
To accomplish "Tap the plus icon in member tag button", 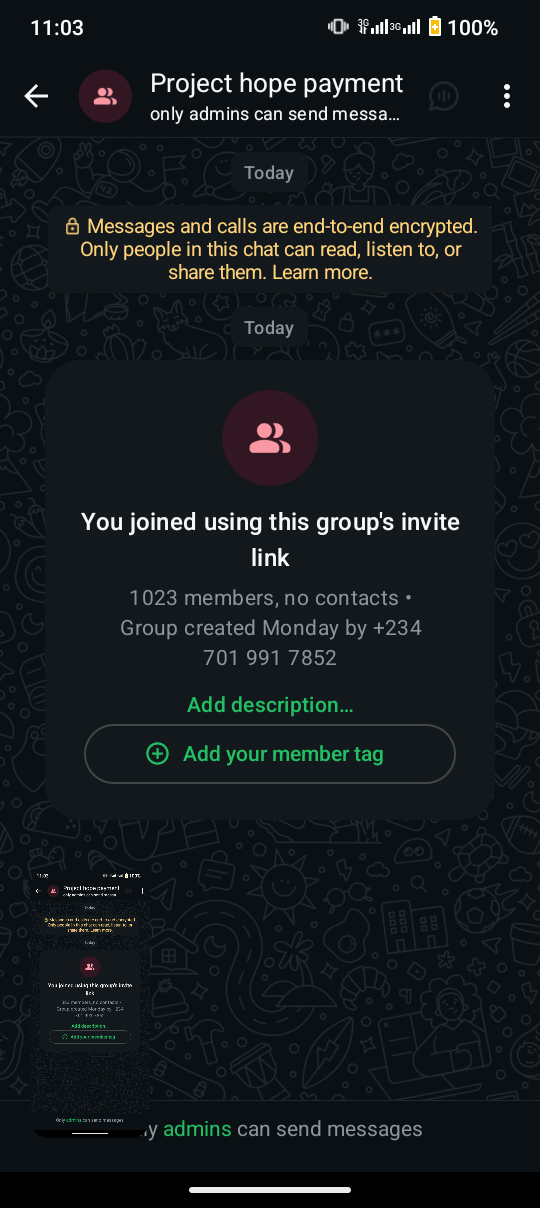I will 158,754.
